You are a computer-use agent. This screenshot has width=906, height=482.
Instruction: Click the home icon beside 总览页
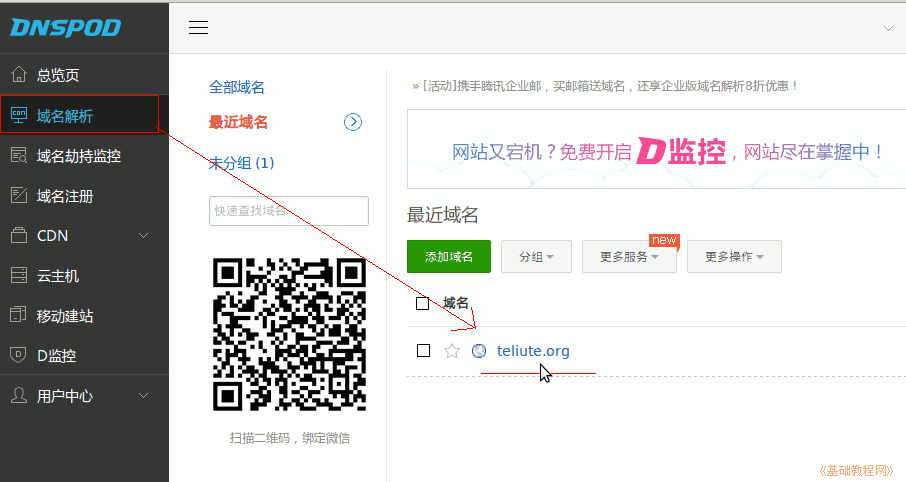pyautogui.click(x=19, y=74)
